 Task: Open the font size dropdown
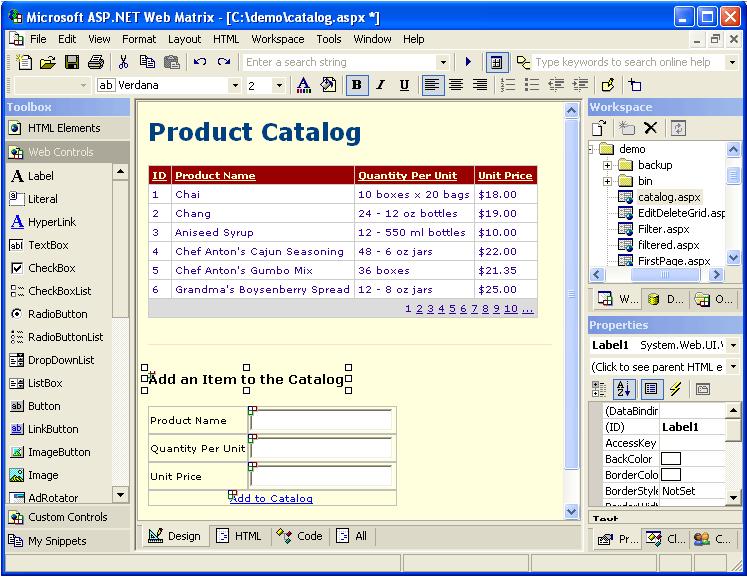pos(279,86)
